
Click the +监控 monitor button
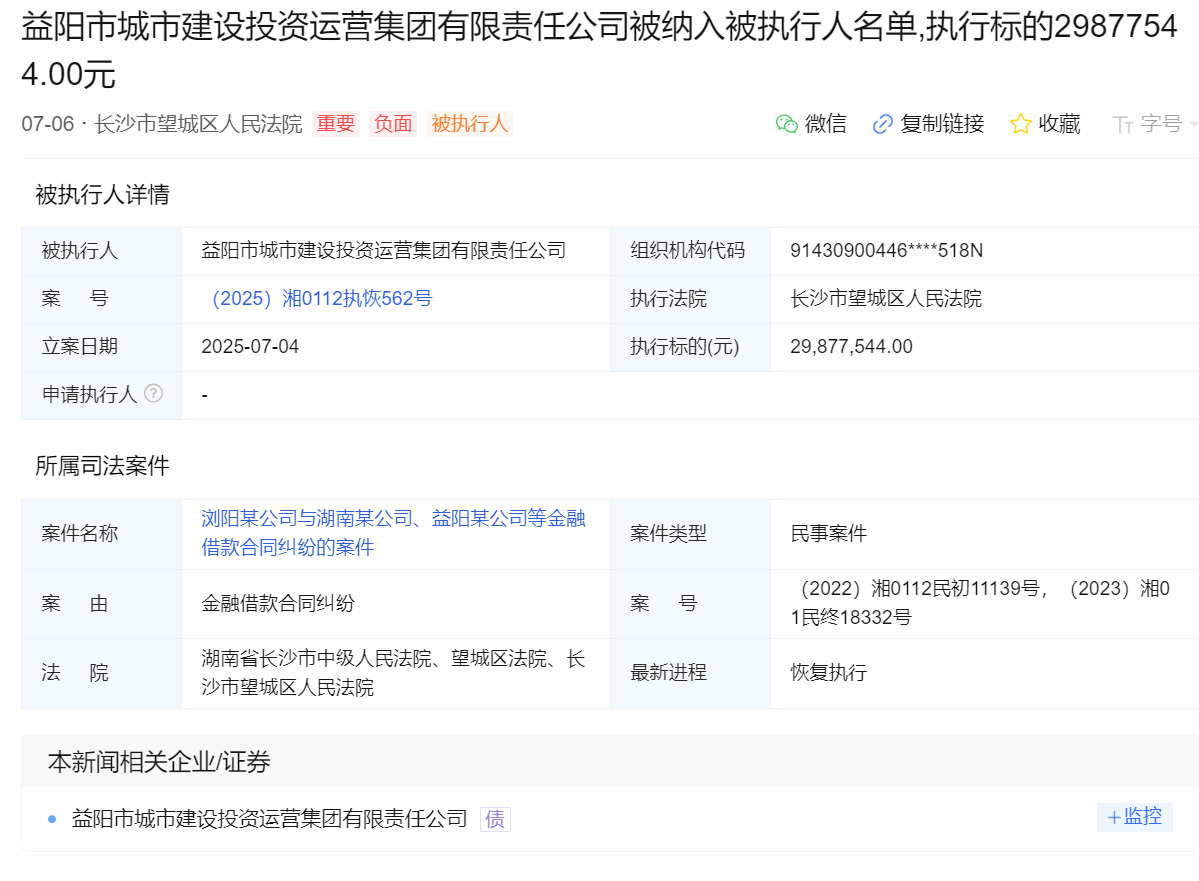click(1135, 817)
